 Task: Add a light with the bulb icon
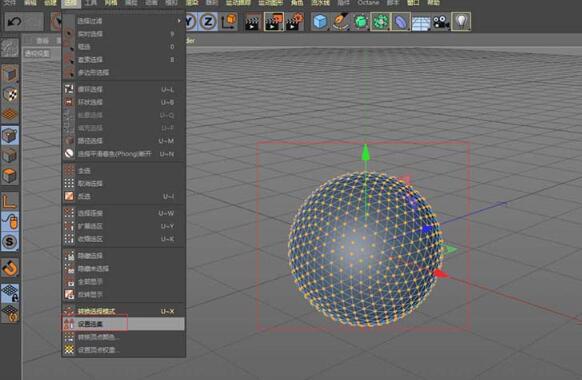point(461,22)
